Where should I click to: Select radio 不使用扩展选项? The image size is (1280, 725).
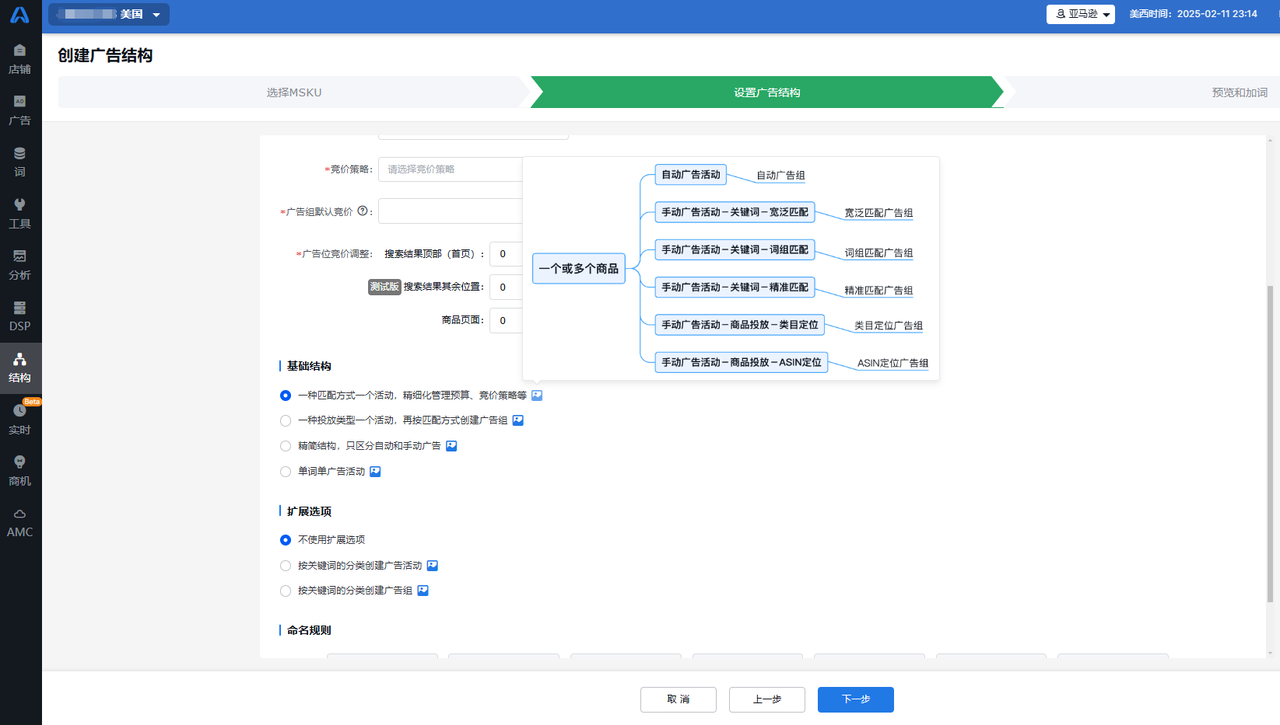(286, 540)
